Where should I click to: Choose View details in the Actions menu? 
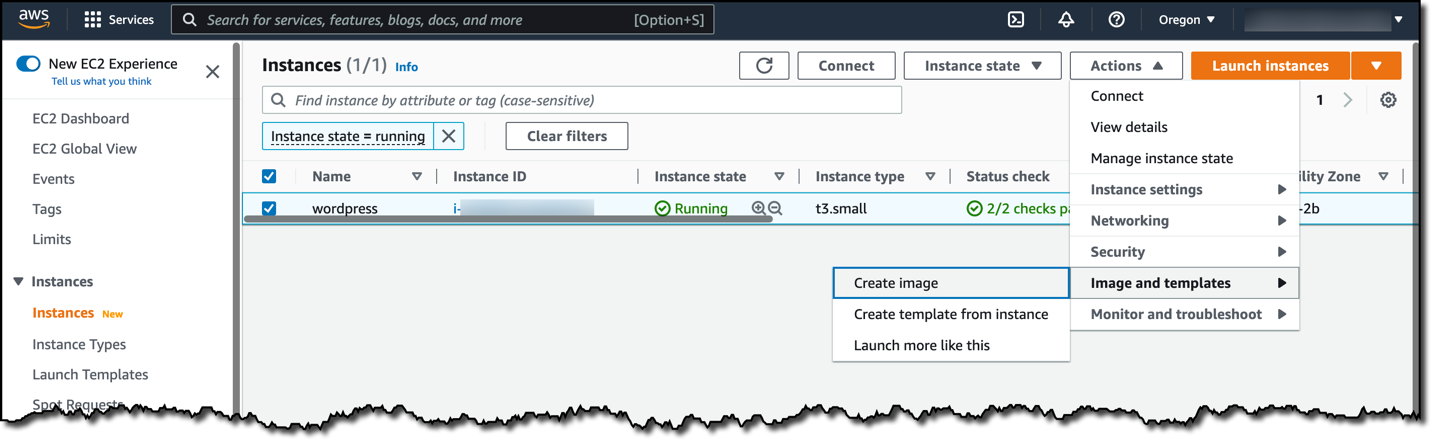(x=1184, y=127)
